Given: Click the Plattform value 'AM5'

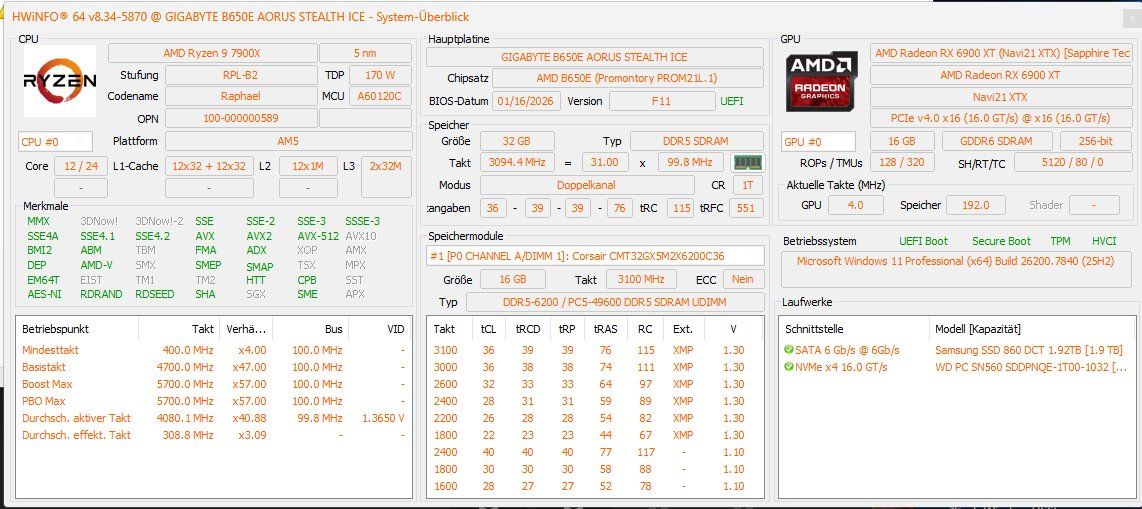Looking at the screenshot, I should 288,141.
